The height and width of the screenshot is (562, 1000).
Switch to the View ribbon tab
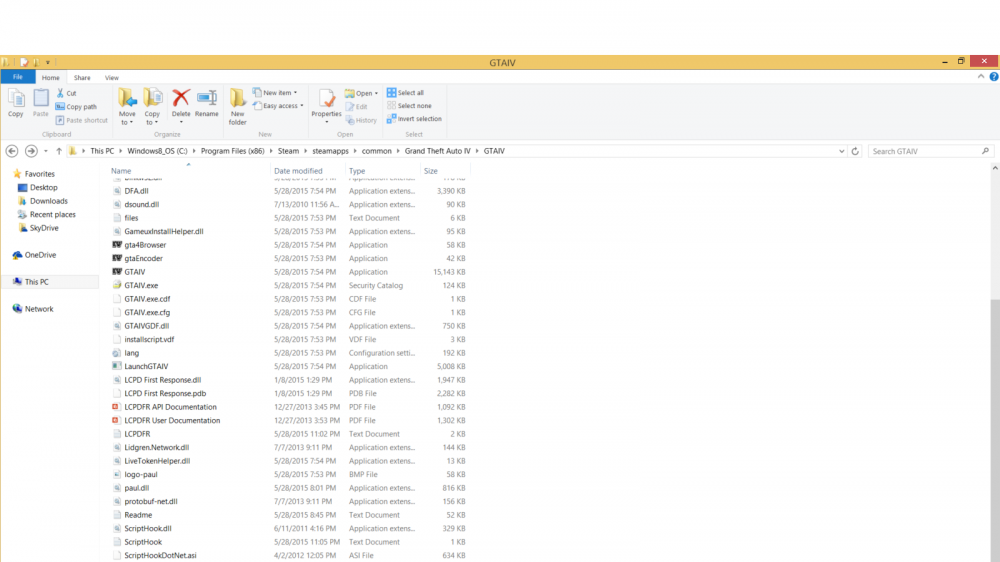pos(112,78)
